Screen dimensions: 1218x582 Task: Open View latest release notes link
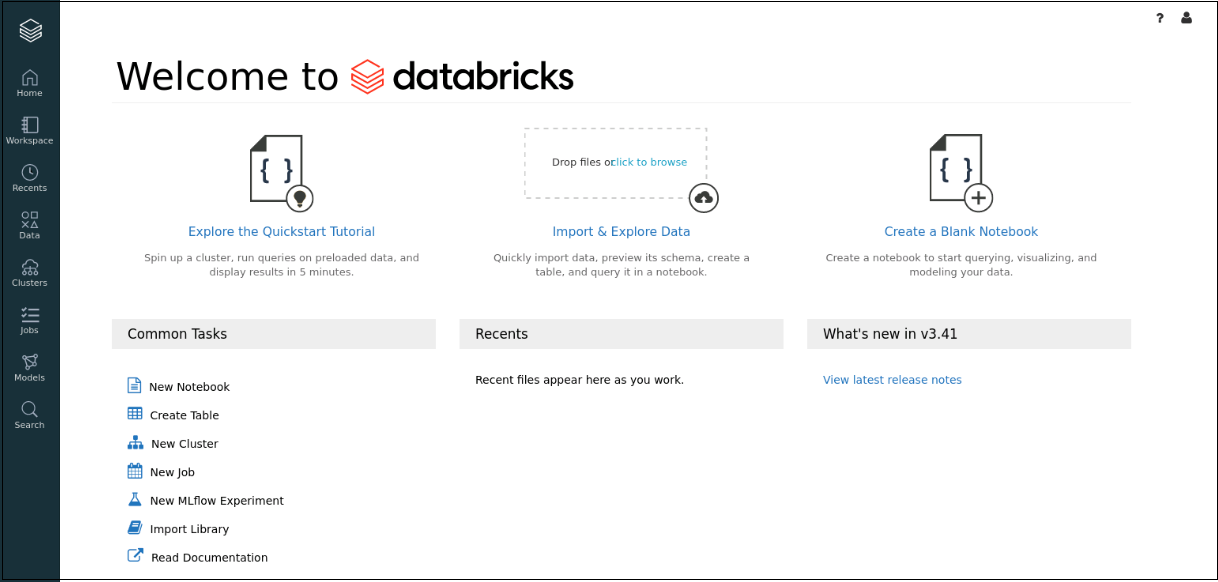[892, 380]
